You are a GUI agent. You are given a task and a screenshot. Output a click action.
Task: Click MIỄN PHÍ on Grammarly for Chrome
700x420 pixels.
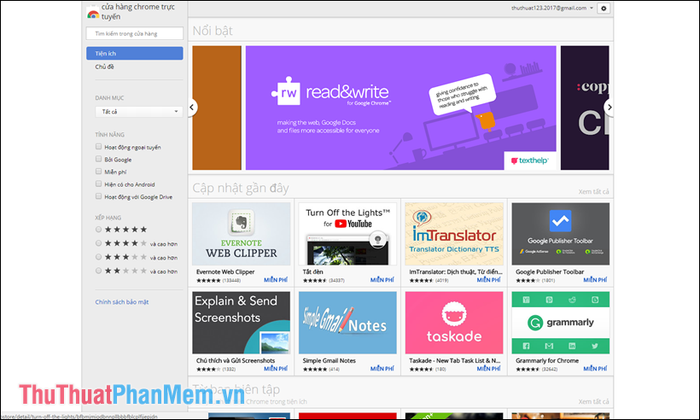click(595, 369)
